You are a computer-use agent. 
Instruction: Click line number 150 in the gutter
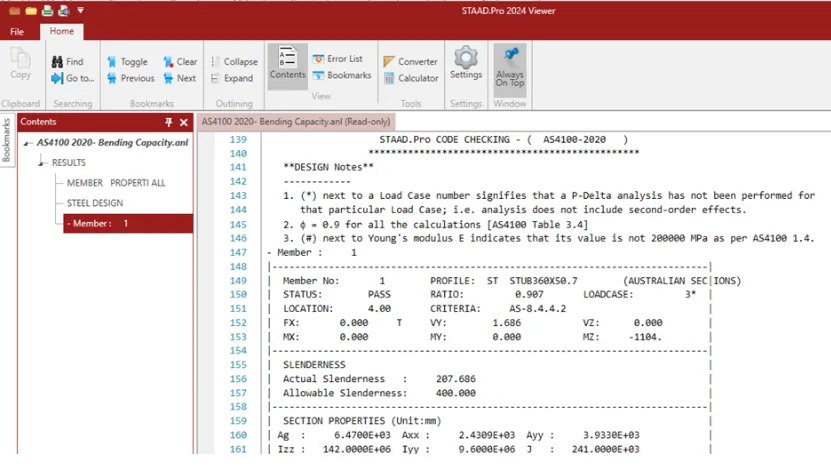pos(238,294)
